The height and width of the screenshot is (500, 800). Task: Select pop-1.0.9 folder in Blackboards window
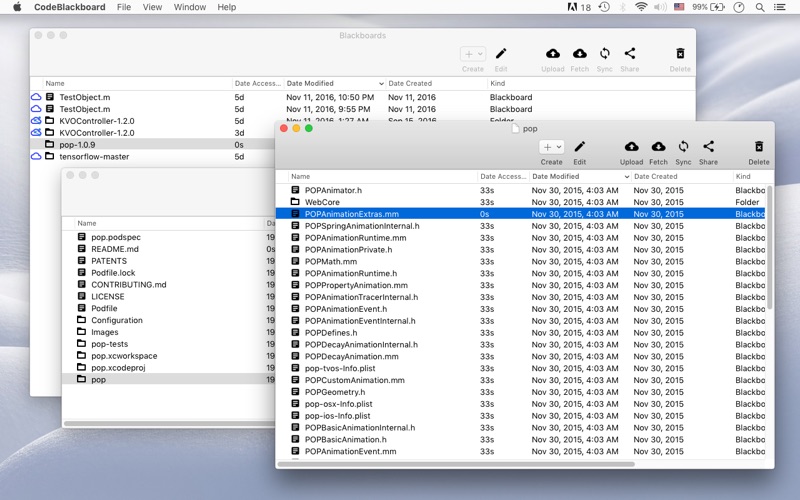pyautogui.click(x=153, y=145)
